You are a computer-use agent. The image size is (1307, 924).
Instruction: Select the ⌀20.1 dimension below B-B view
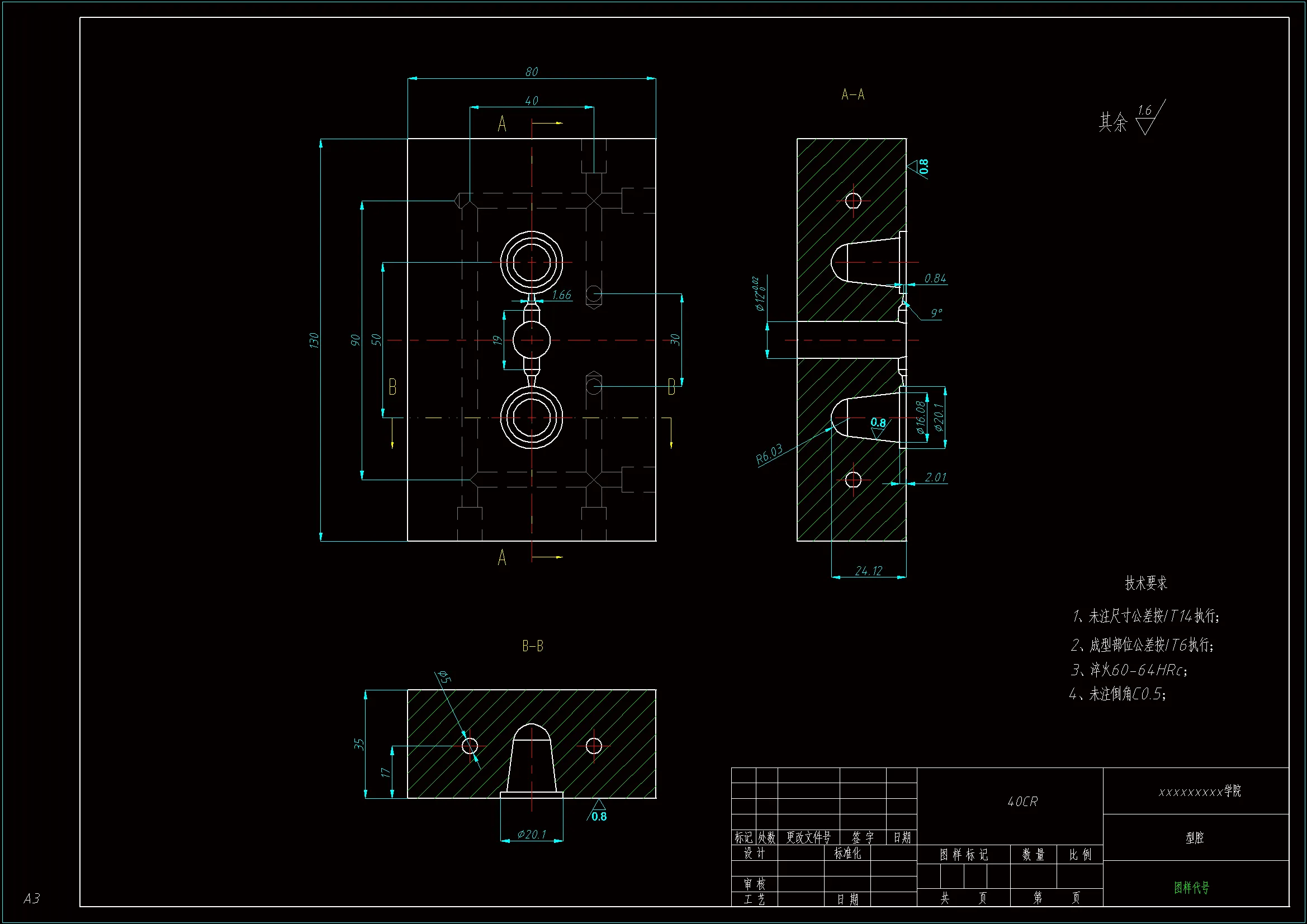(x=531, y=835)
